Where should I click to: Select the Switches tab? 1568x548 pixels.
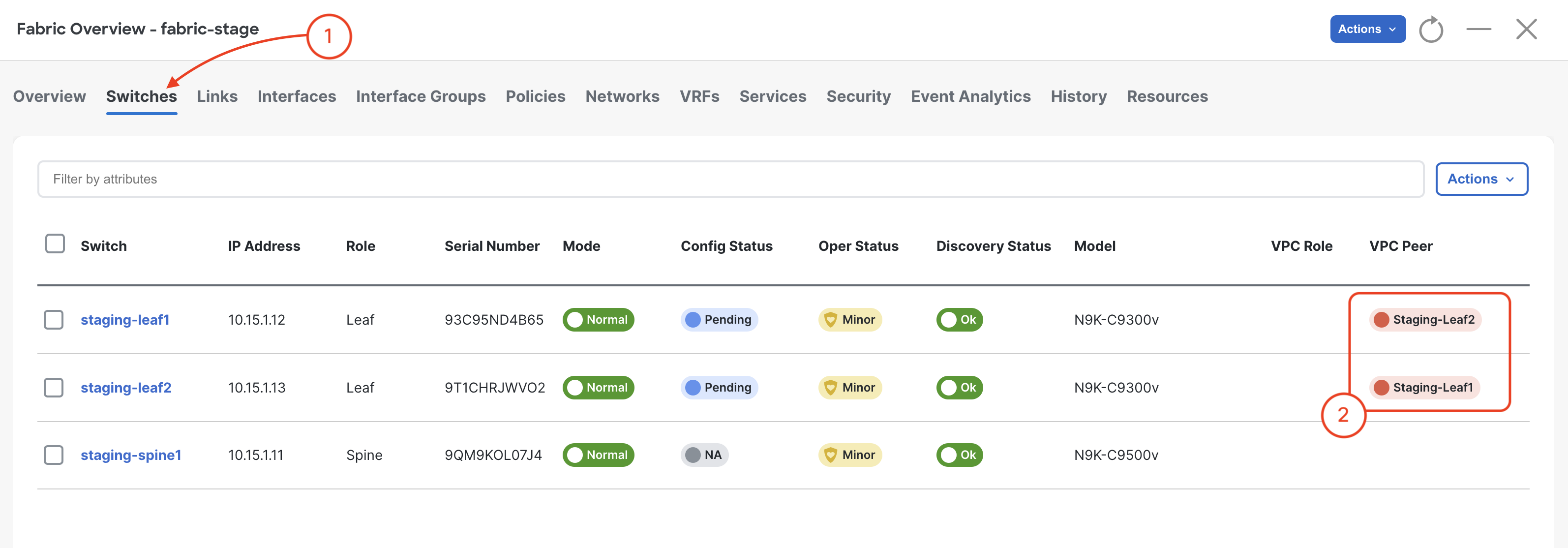pos(141,96)
